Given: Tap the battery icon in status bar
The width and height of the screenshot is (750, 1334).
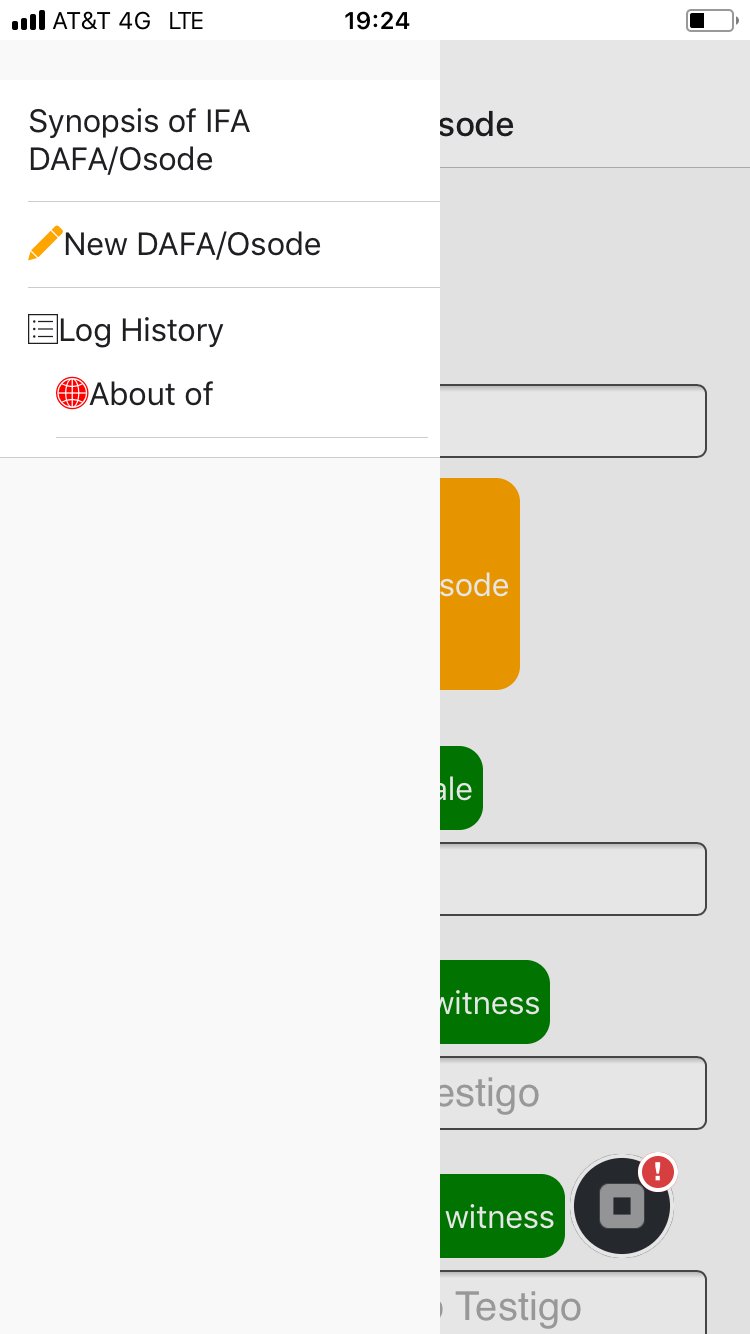Looking at the screenshot, I should (710, 20).
